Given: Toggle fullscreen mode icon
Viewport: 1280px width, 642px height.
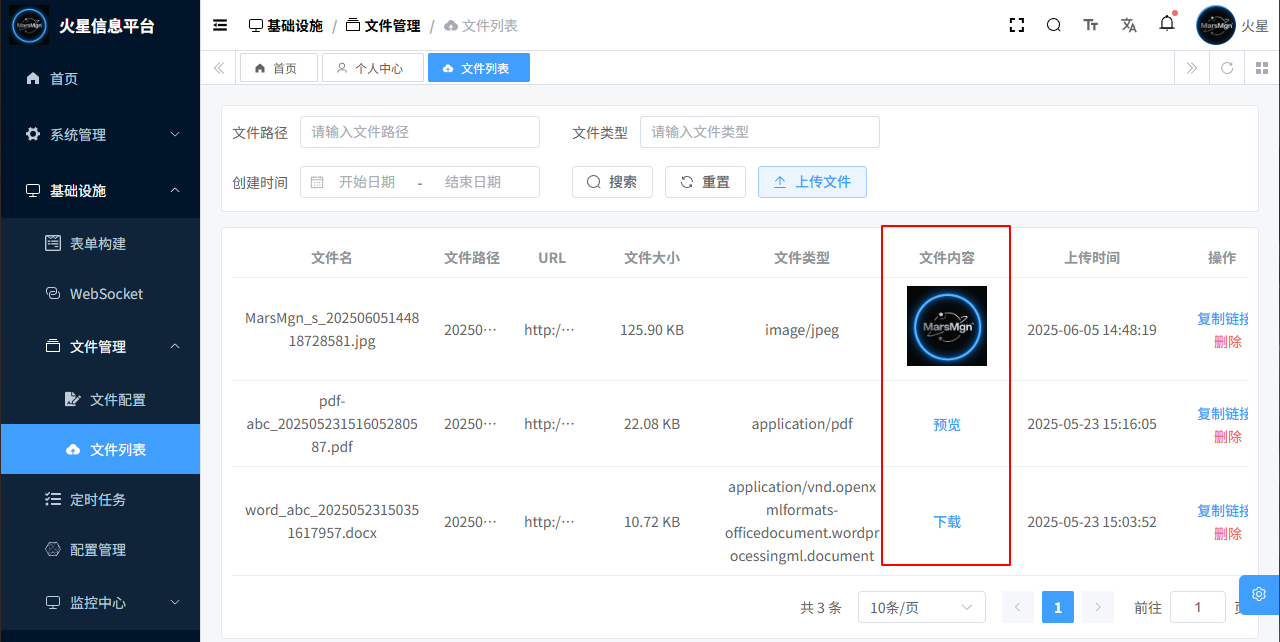Looking at the screenshot, I should [x=1017, y=26].
